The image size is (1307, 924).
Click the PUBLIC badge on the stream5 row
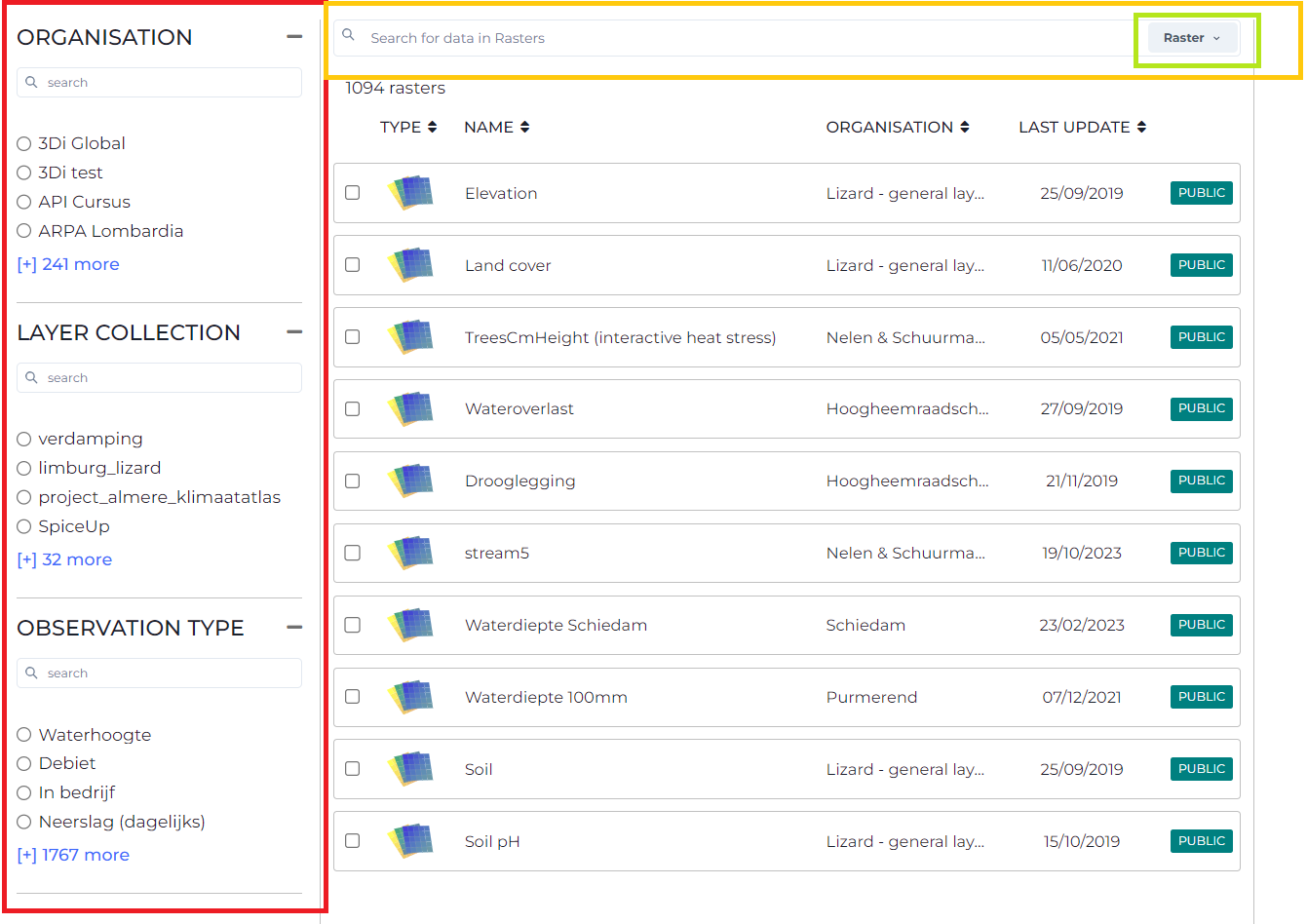pos(1202,553)
